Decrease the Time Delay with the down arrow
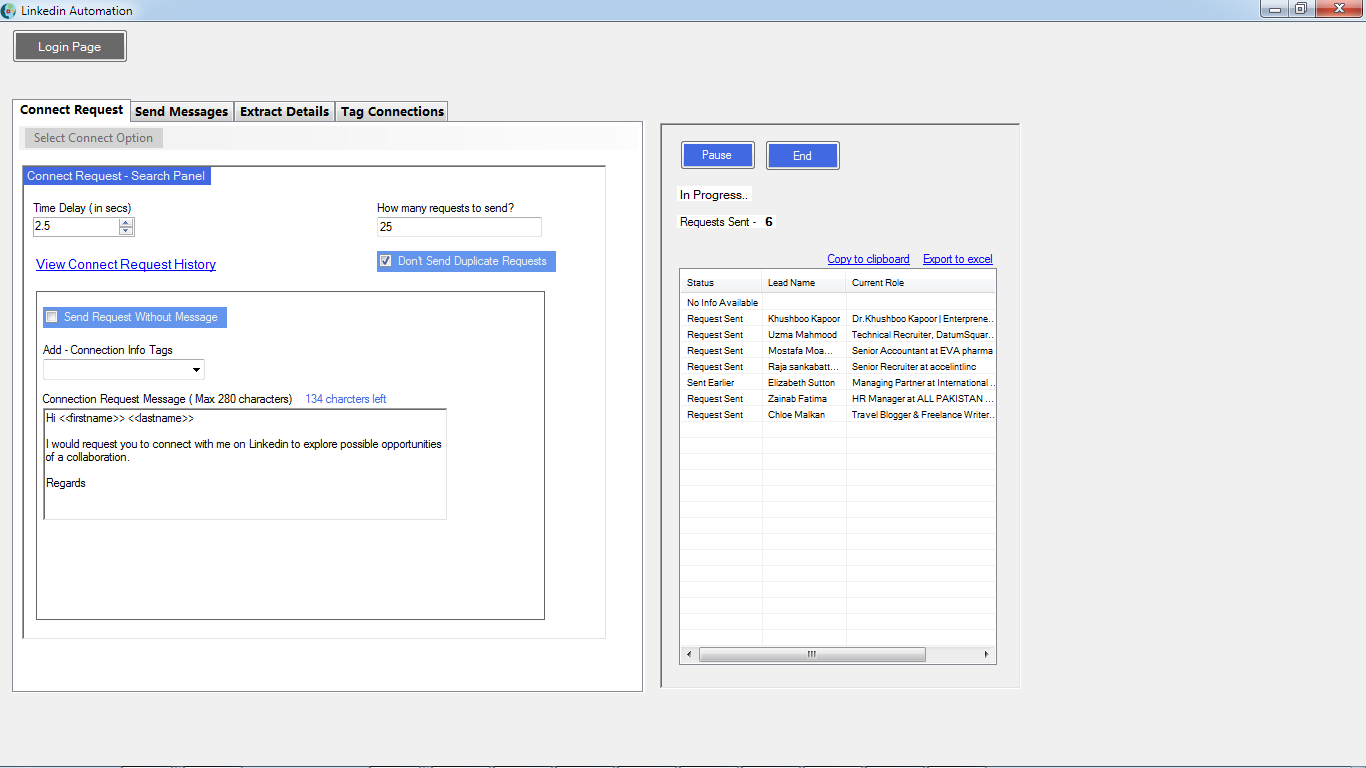 click(x=126, y=231)
